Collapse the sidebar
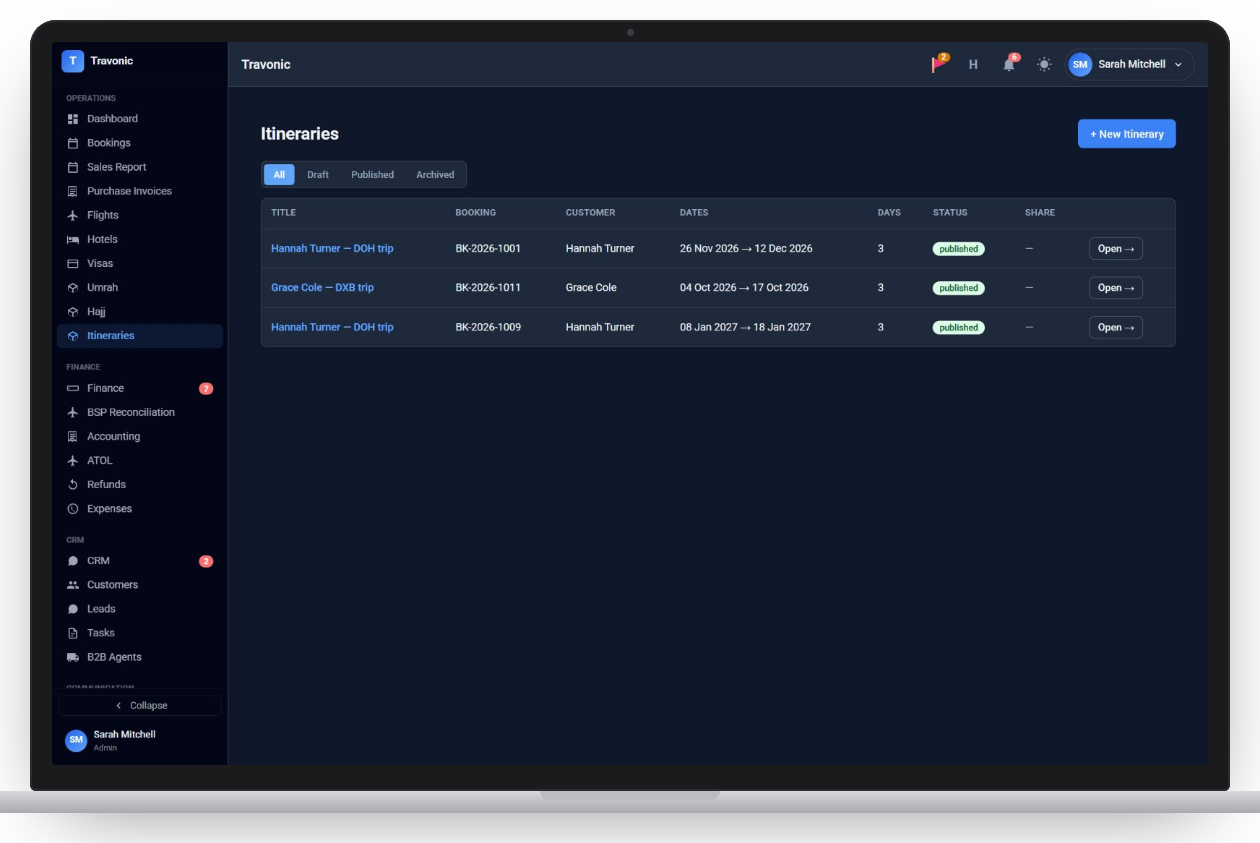Image resolution: width=1260 pixels, height=843 pixels. pyautogui.click(x=140, y=705)
